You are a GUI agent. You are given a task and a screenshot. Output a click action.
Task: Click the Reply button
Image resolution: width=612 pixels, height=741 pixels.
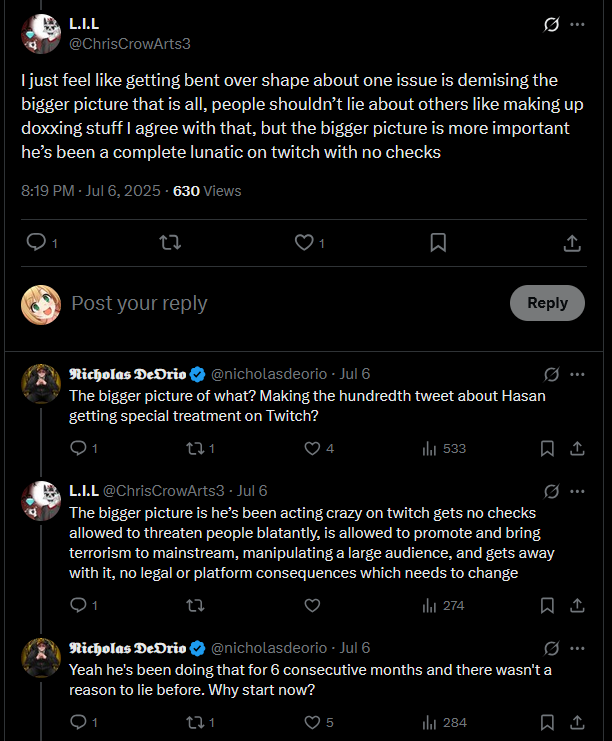[547, 303]
